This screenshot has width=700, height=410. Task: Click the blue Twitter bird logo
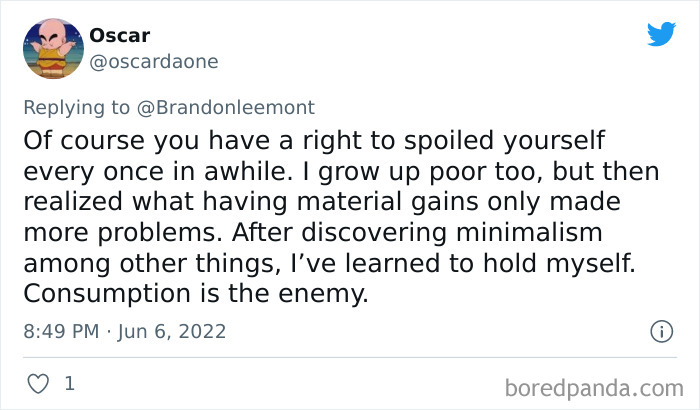(661, 33)
